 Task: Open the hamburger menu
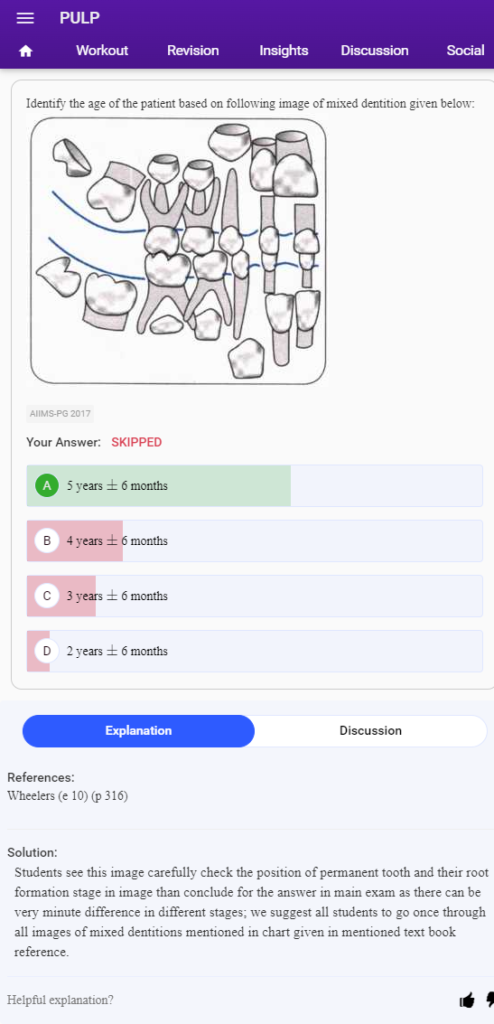25,18
